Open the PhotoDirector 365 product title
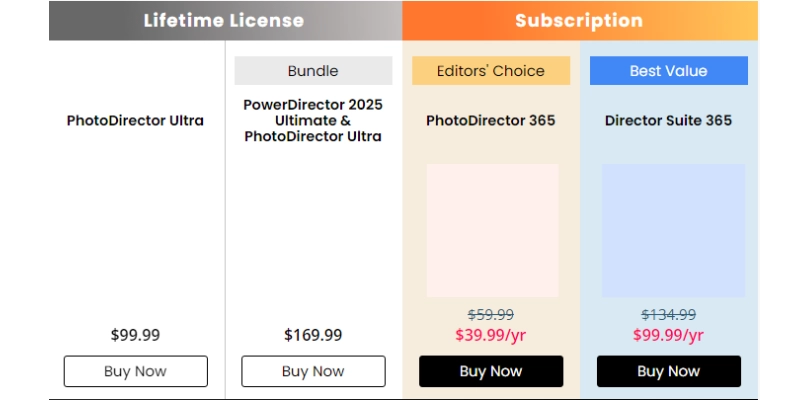The height and width of the screenshot is (400, 800). point(491,121)
